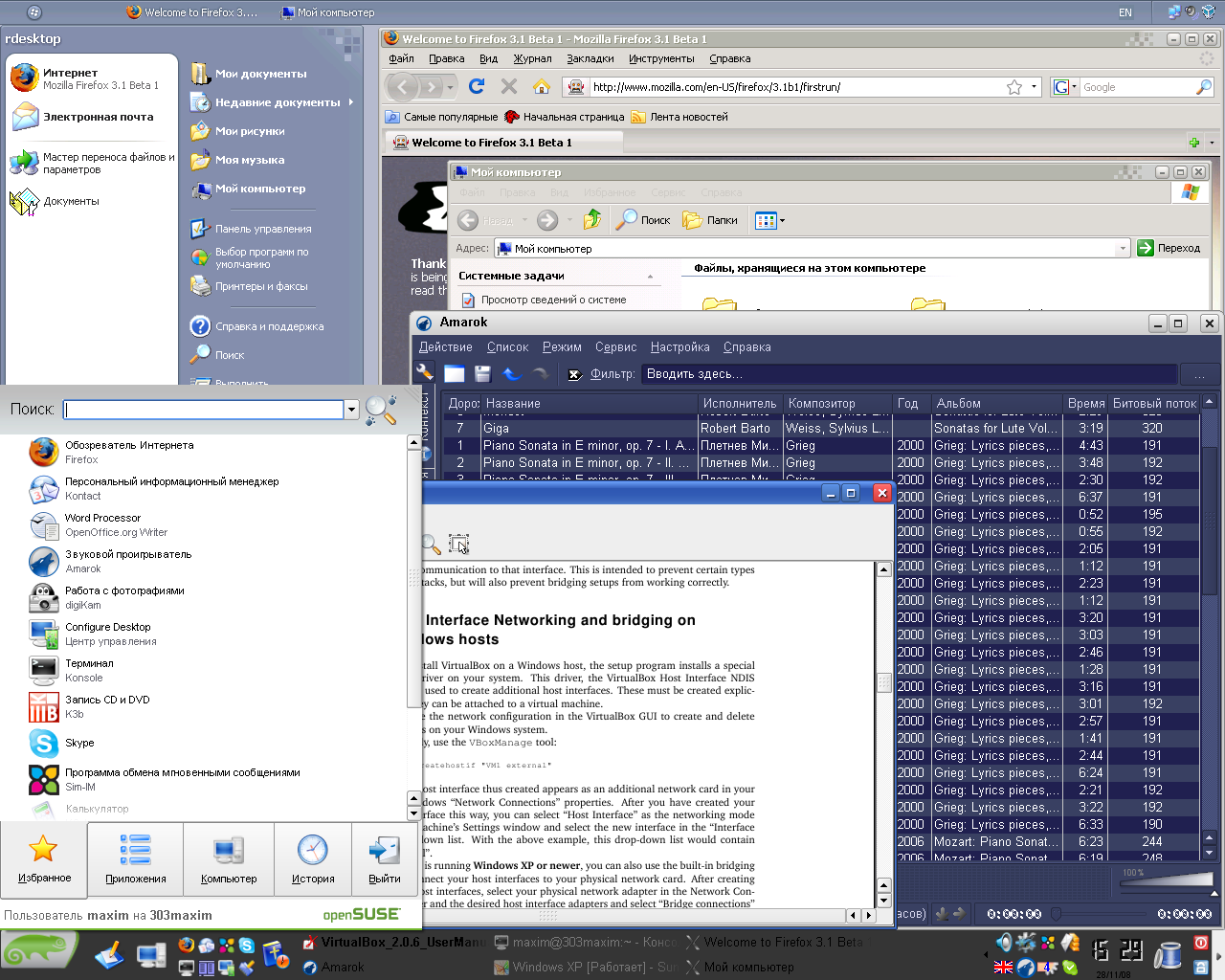Image resolution: width=1225 pixels, height=980 pixels.
Task: Expand hidden system tray icons arrow
Action: (987, 954)
